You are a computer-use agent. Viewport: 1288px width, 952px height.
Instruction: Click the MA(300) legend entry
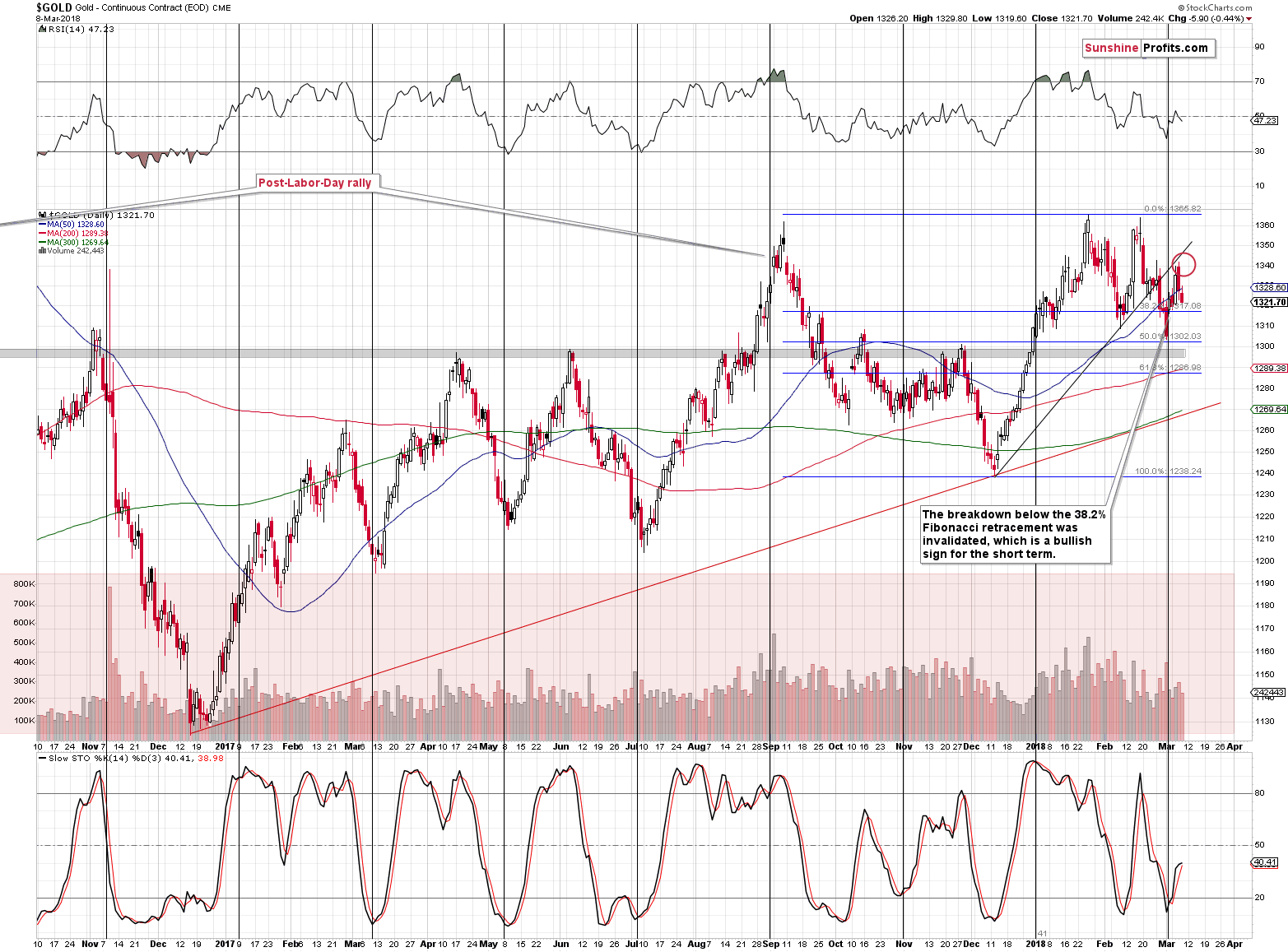[72, 242]
